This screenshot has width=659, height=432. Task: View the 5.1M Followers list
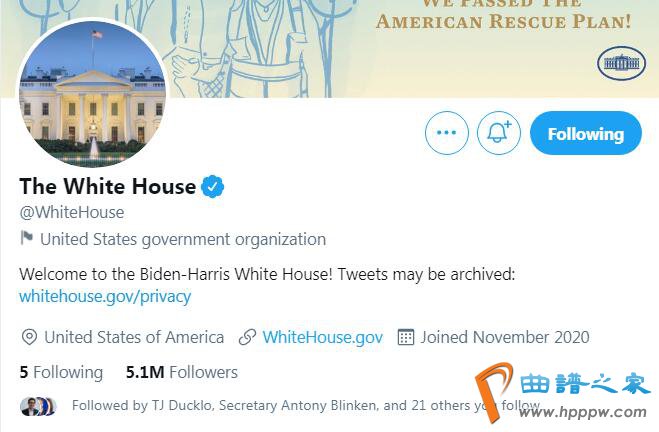coord(182,372)
